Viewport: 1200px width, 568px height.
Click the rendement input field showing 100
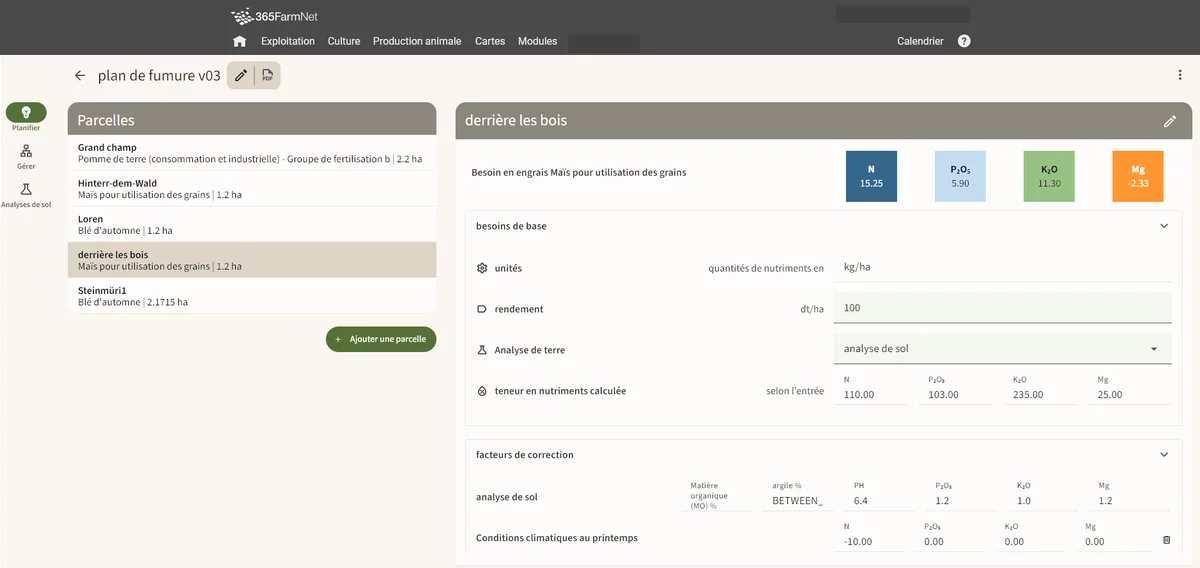[1001, 308]
